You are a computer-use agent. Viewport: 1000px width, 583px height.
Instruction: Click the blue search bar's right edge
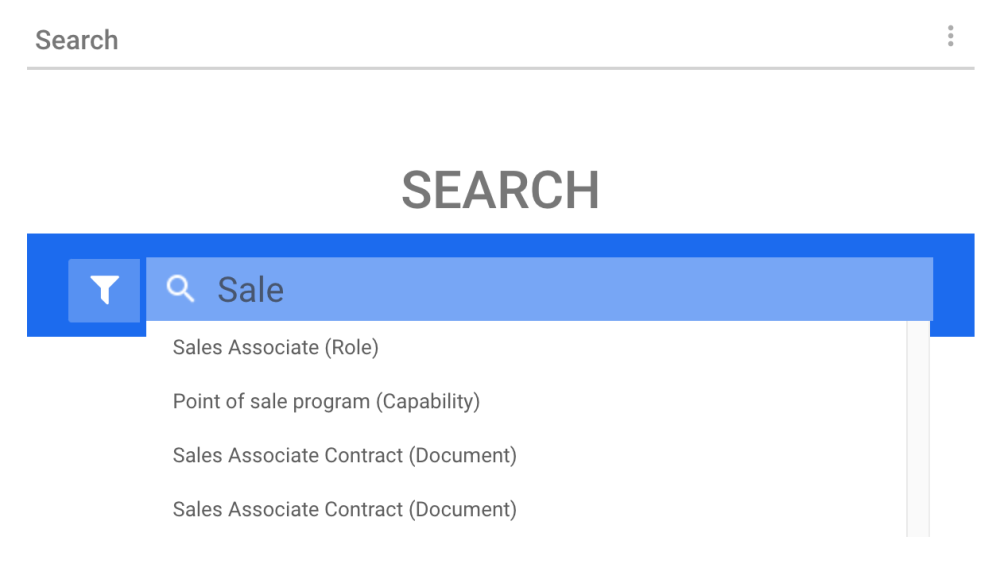pos(953,286)
